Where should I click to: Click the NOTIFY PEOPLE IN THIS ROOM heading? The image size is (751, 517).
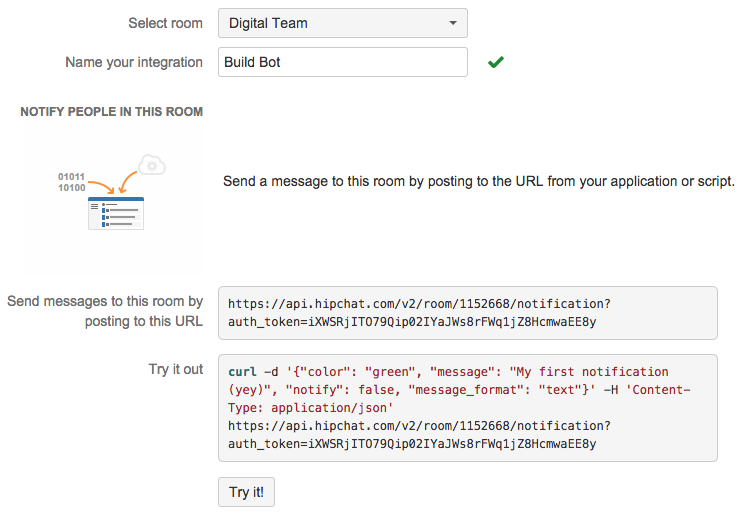tap(112, 112)
